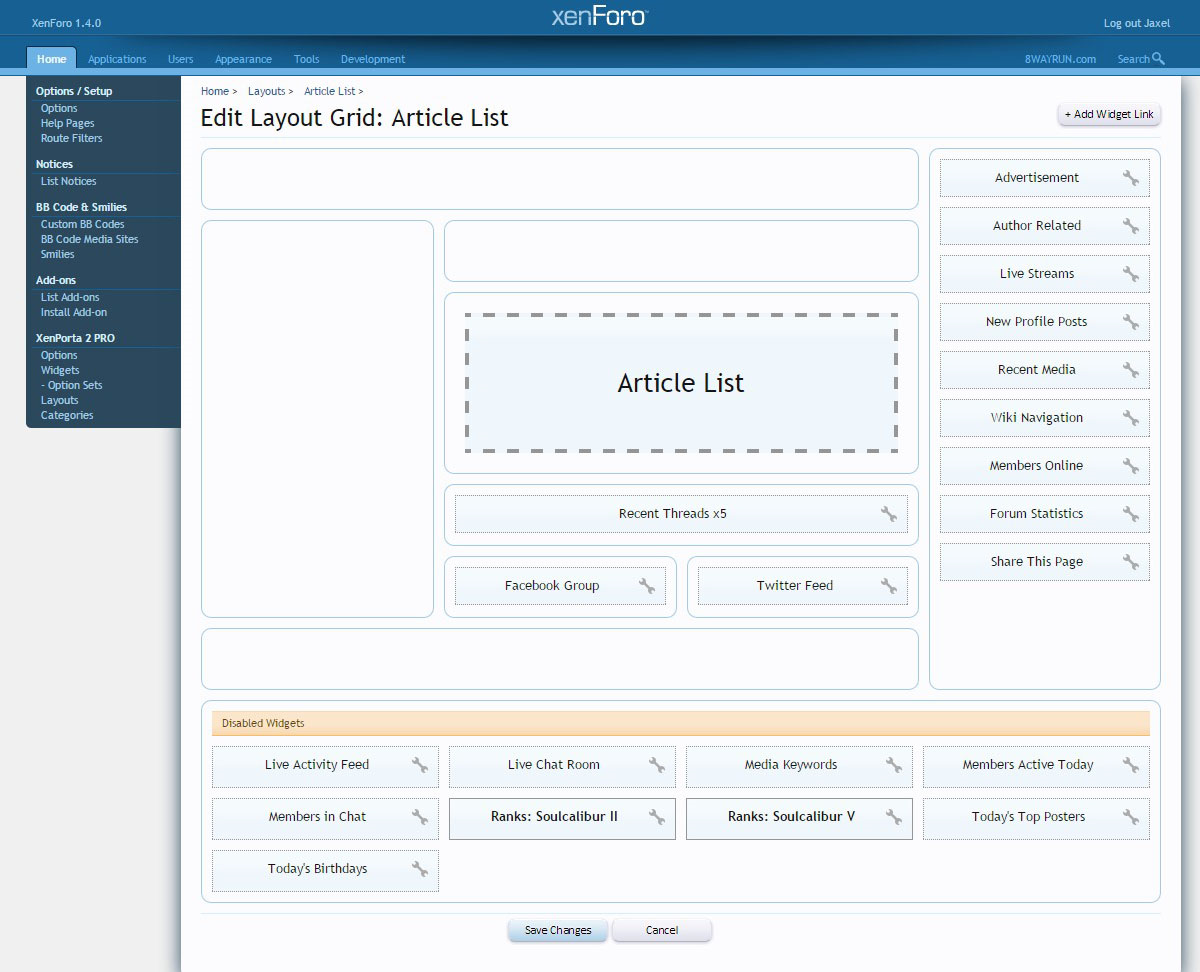The width and height of the screenshot is (1200, 972).
Task: Click wrench icon on Today's Birthdays widget
Action: (419, 869)
